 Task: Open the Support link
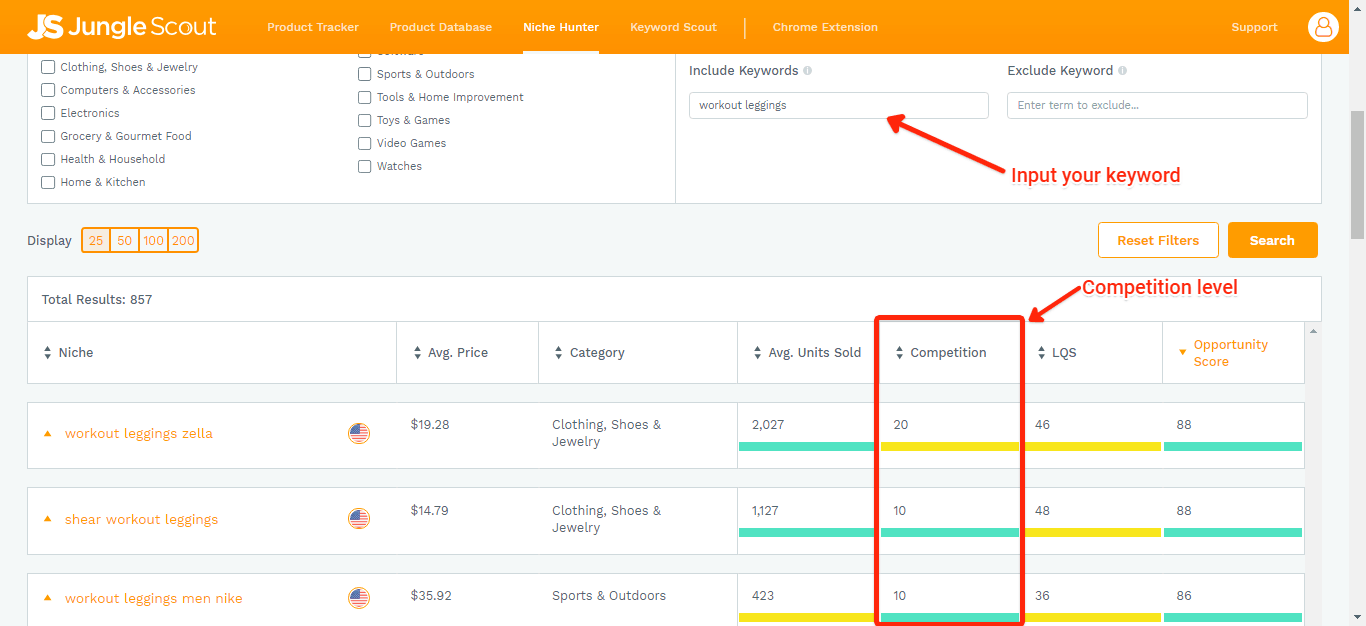(1254, 27)
